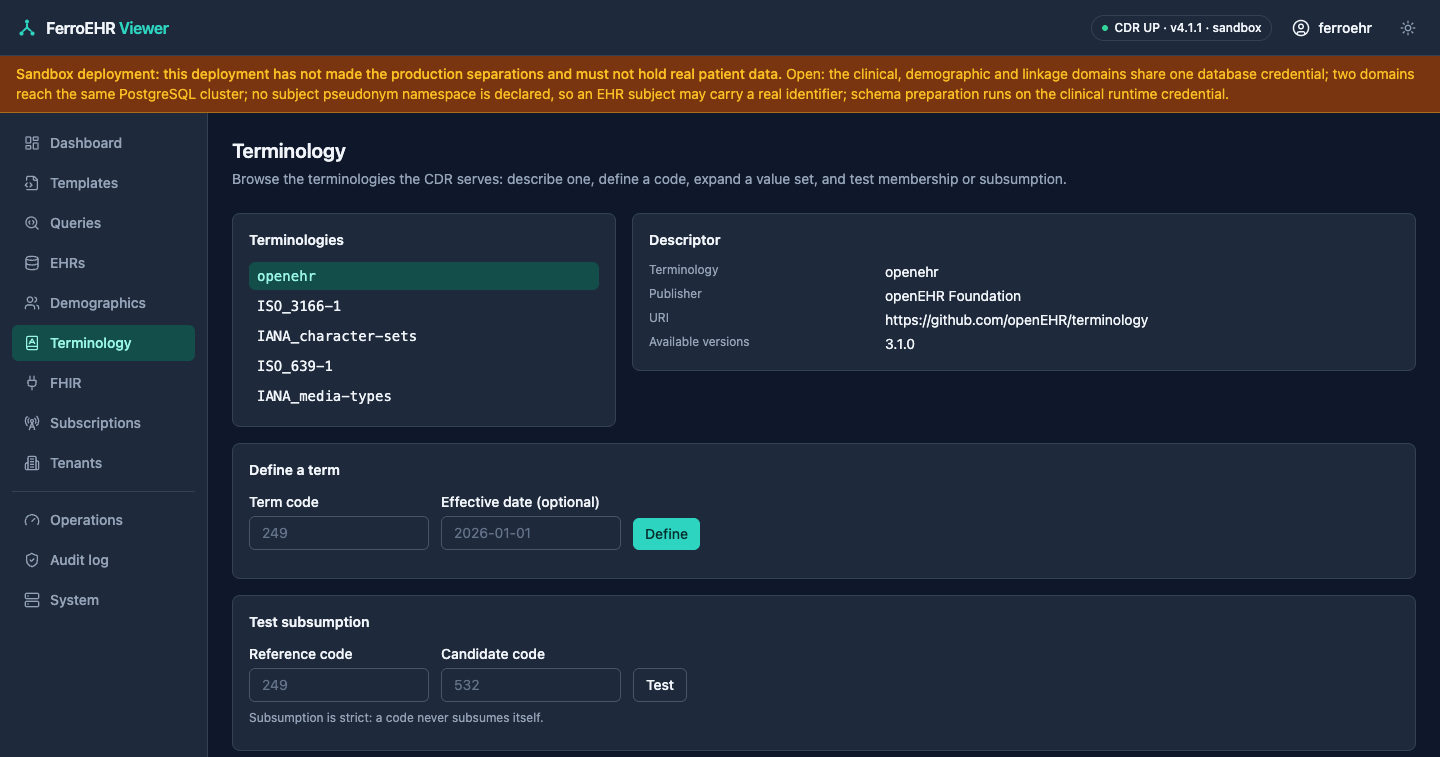This screenshot has height=757, width=1440.
Task: Click the publisher value openEHR Foundation
Action: click(x=953, y=296)
